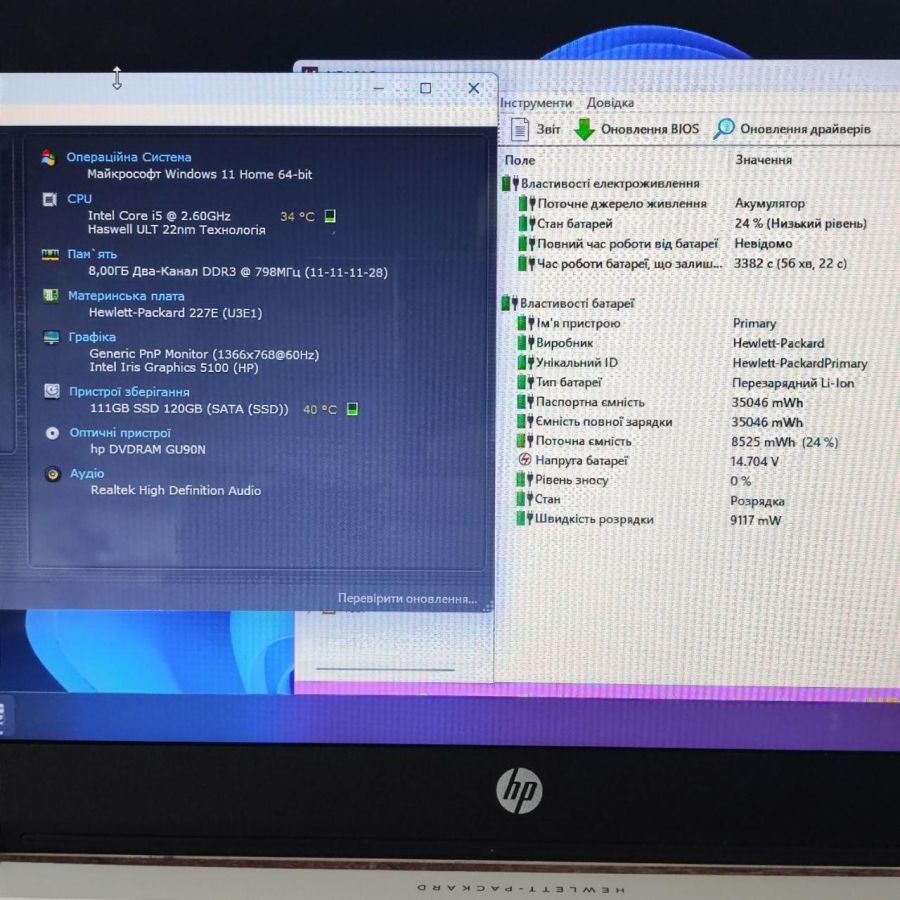
Task: Click the Operating System icon in Speccy
Action: click(x=48, y=157)
